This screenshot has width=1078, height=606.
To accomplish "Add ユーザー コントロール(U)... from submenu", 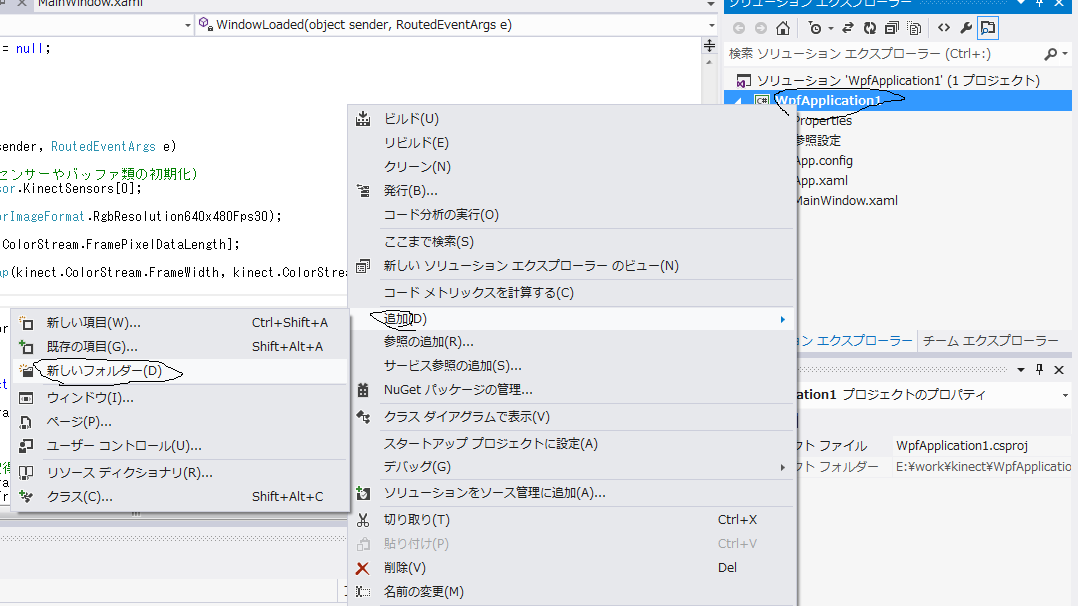I will pyautogui.click(x=180, y=446).
